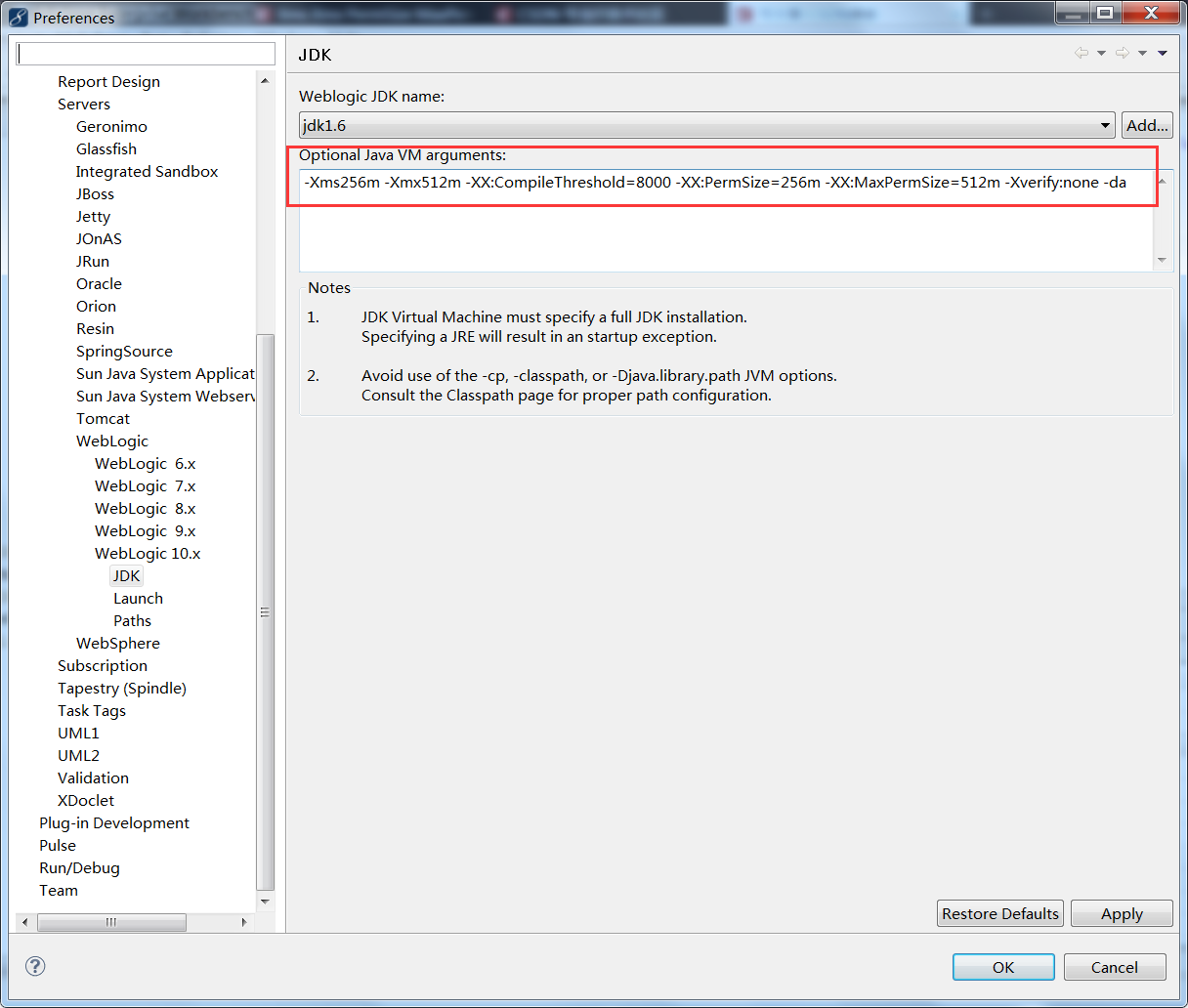Open the Paths page in the tree
The height and width of the screenshot is (1008, 1188).
coord(132,621)
